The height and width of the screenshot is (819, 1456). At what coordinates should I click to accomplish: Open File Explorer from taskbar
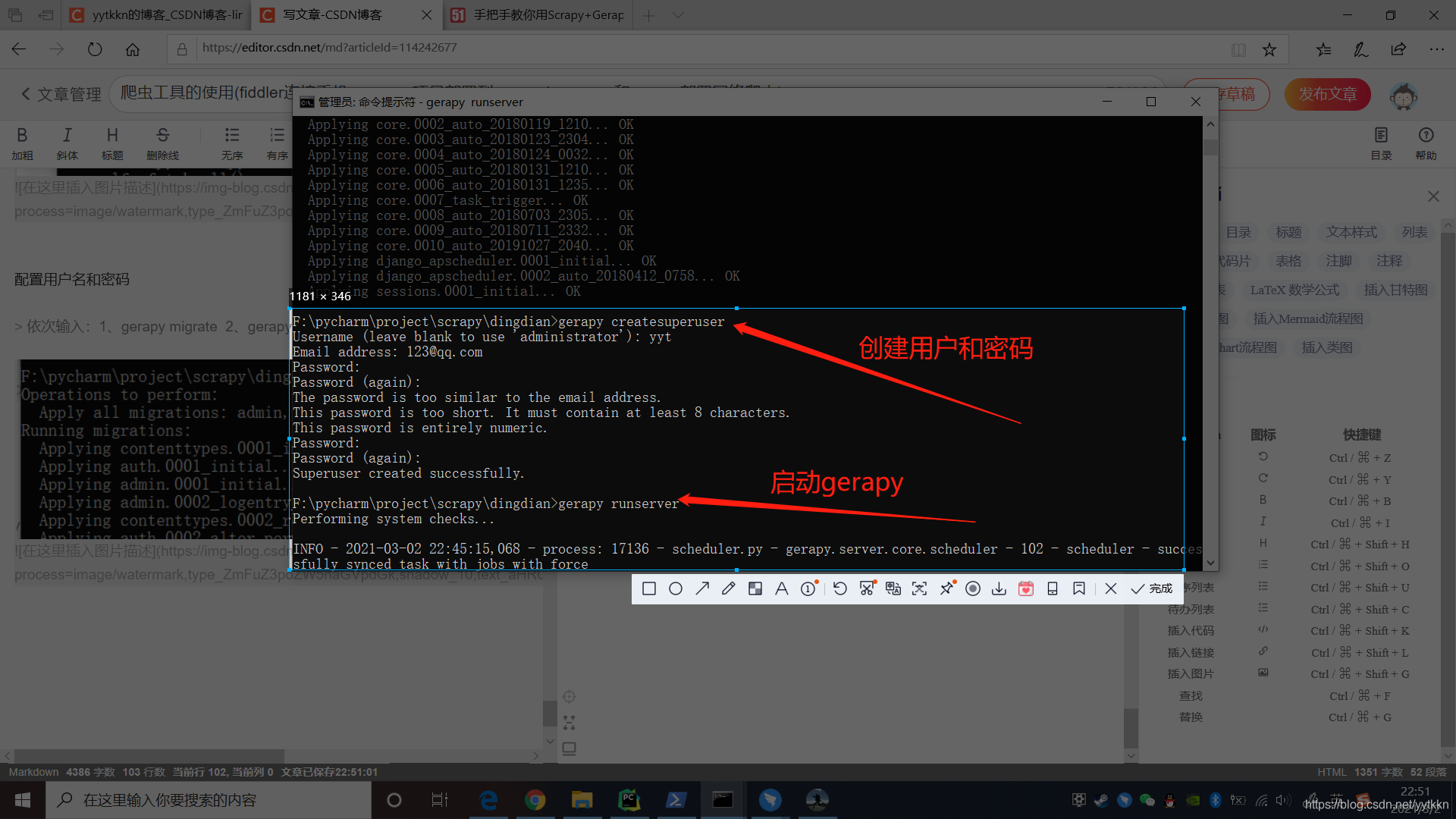pos(582,800)
